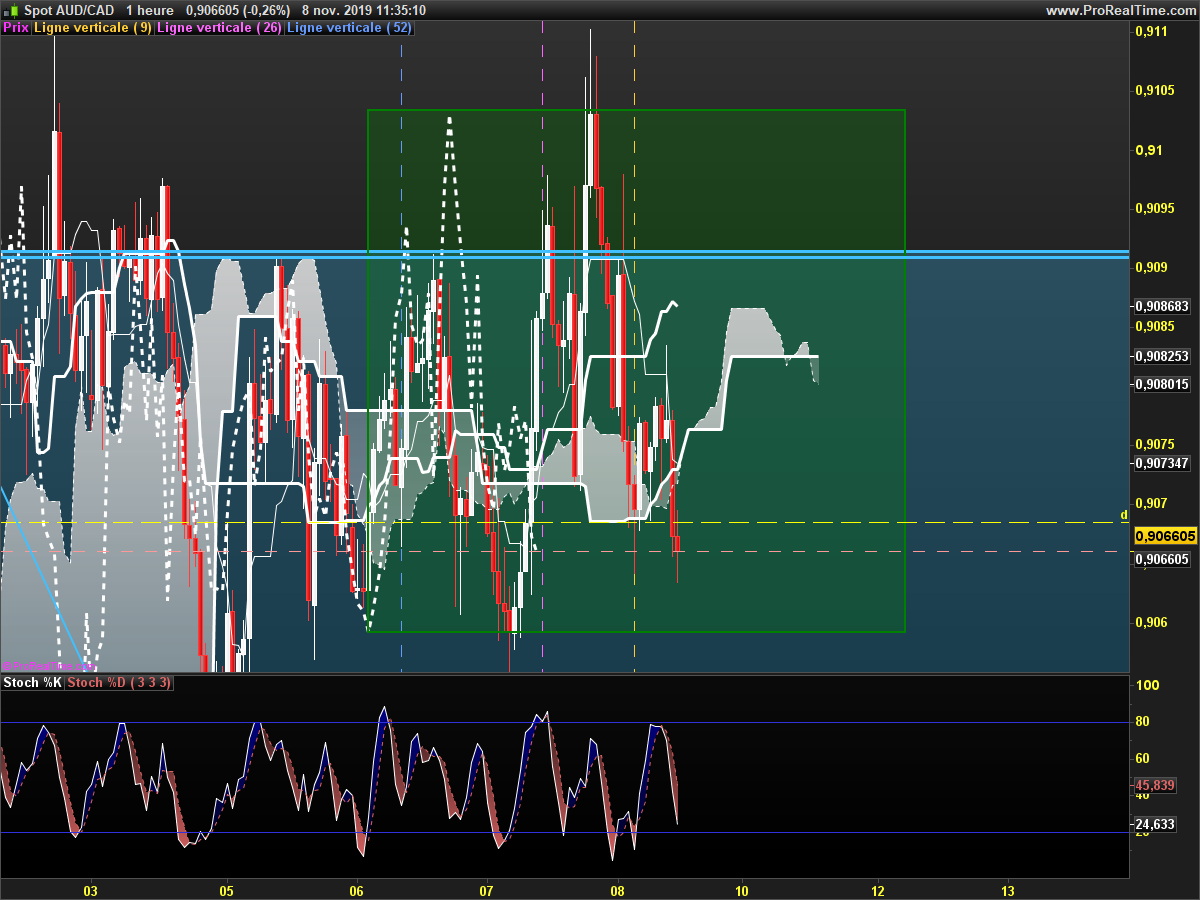
Task: Select the grey dashed vertical line
Action: click(401, 345)
